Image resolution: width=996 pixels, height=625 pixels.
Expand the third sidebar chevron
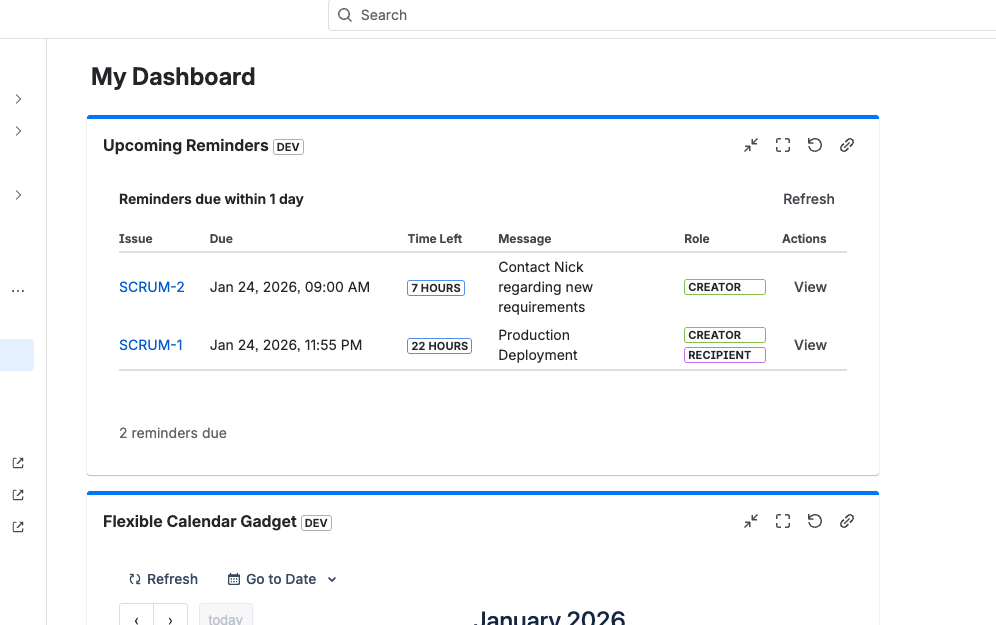coord(18,195)
